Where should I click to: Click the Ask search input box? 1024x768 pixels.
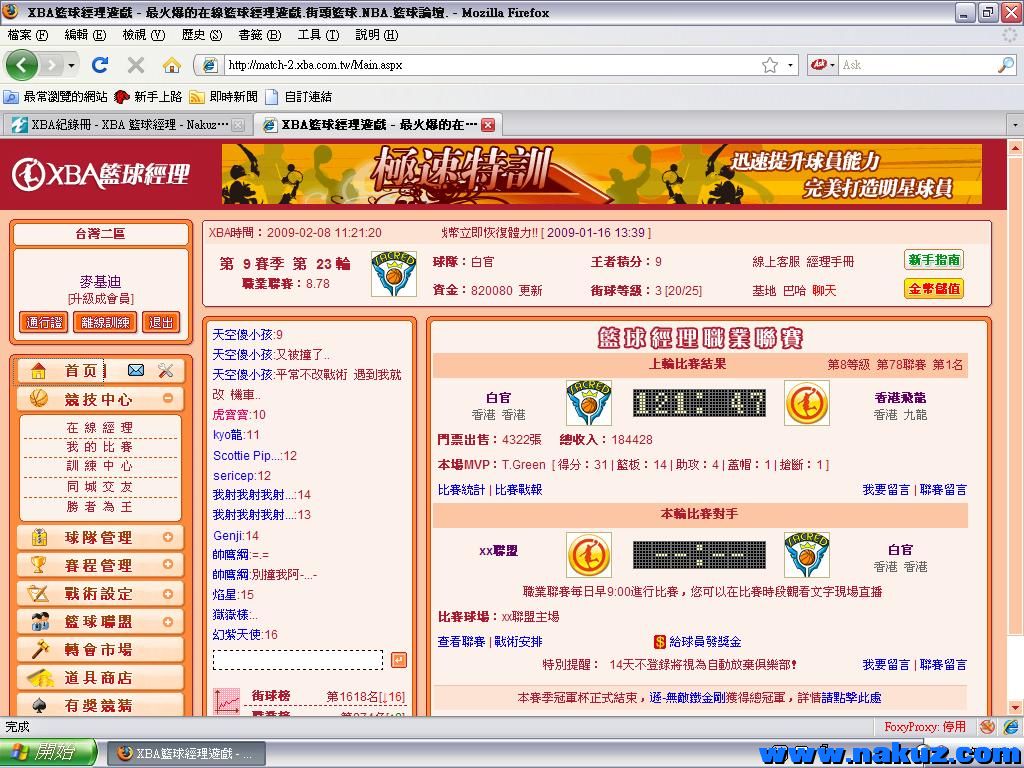(x=917, y=65)
